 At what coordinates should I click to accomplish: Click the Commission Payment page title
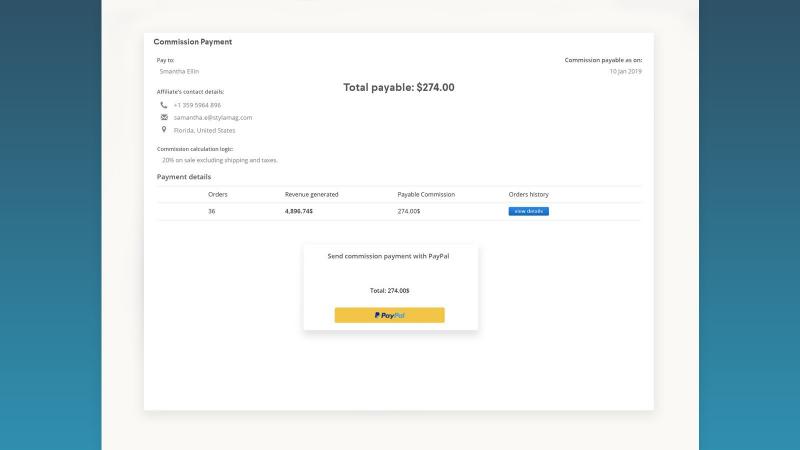pos(193,42)
